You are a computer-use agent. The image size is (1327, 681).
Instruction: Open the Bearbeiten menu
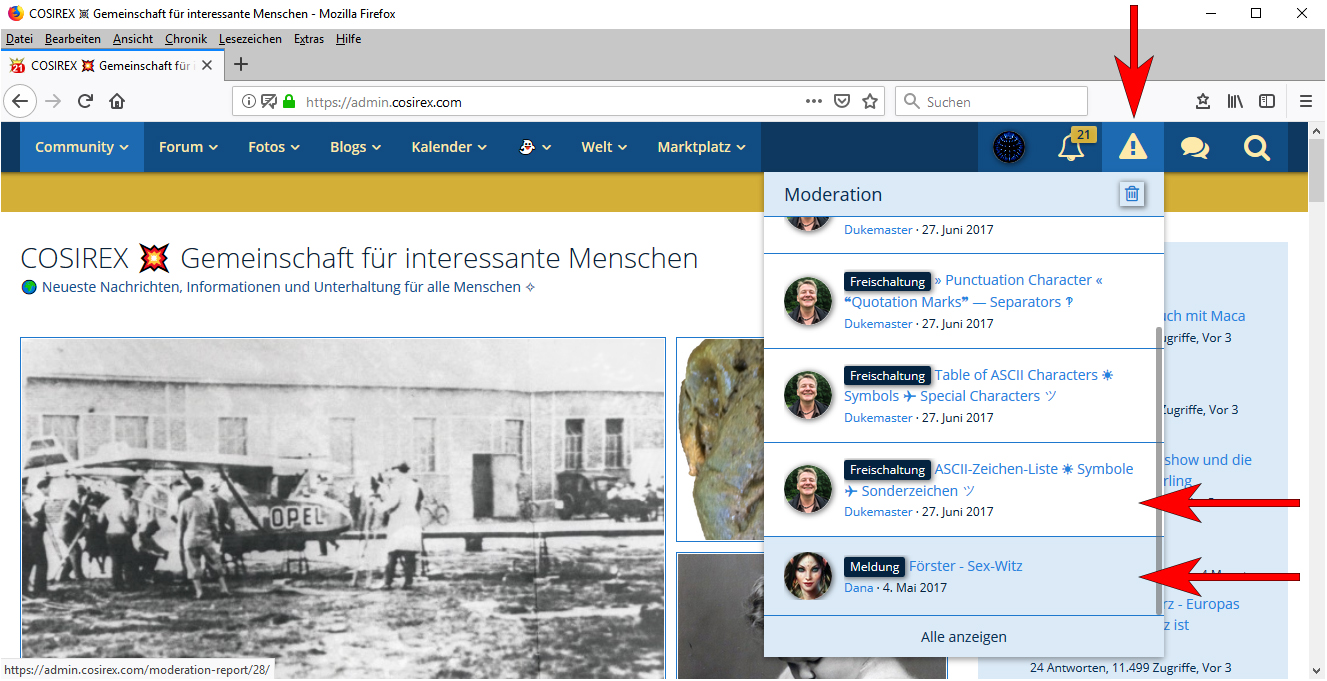point(73,39)
